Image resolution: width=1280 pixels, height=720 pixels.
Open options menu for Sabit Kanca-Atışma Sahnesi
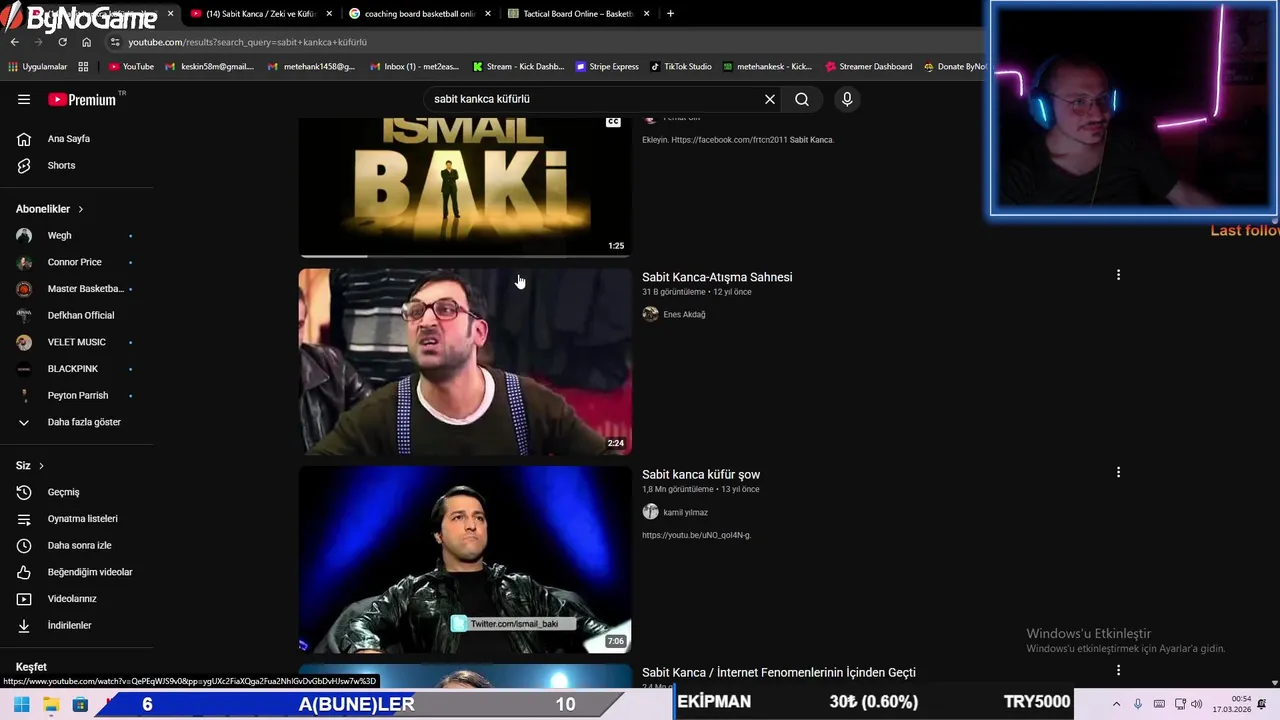tap(1118, 275)
